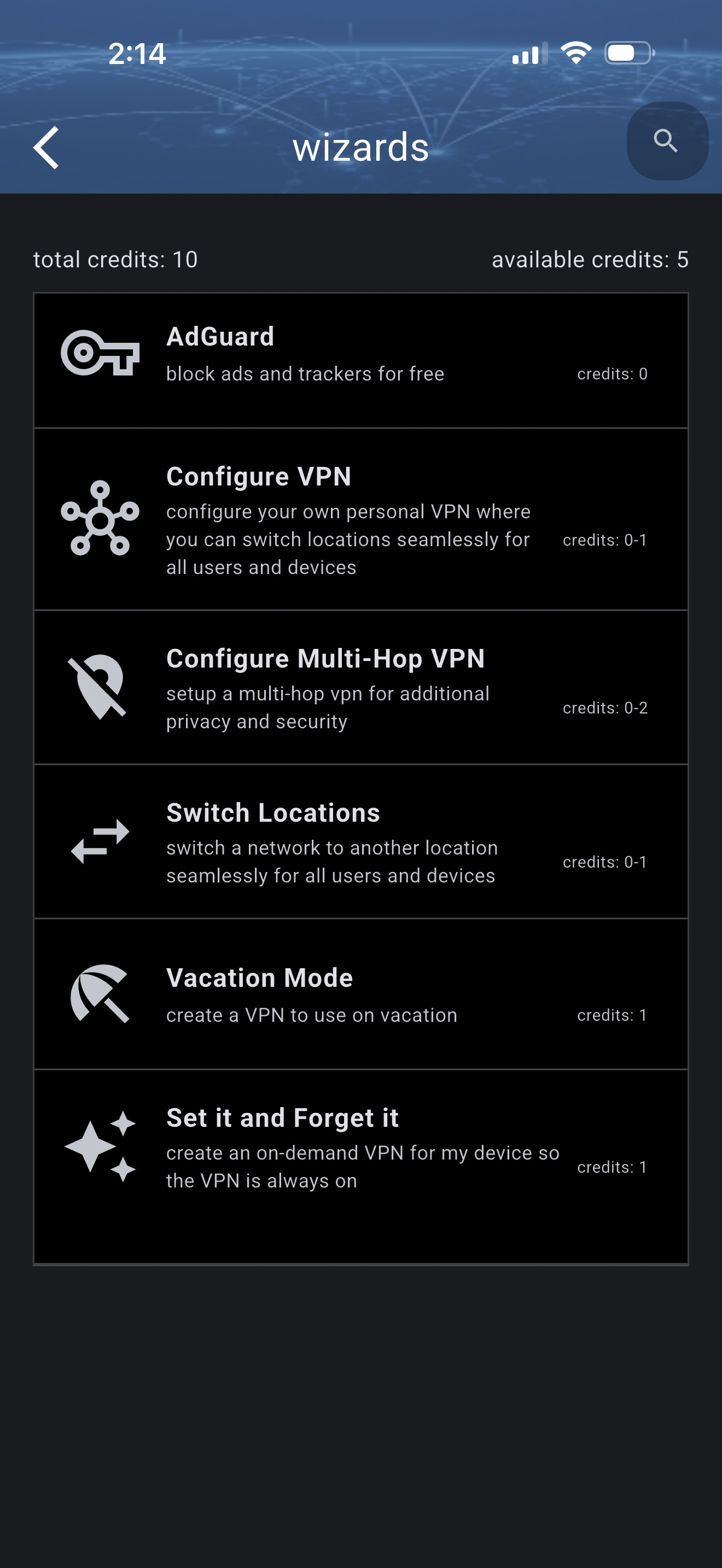Tap credits: 0-2 on Multi-Hop row
Screen dimensions: 722x1568
(x=605, y=707)
